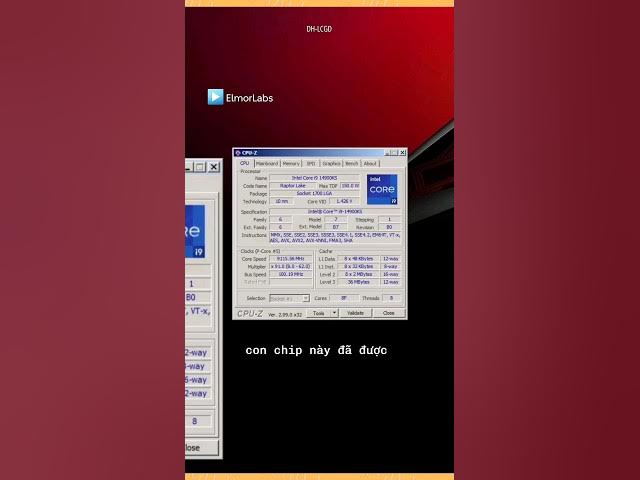This screenshot has height=480, width=640.
Task: Show the About tab
Action: click(x=370, y=163)
